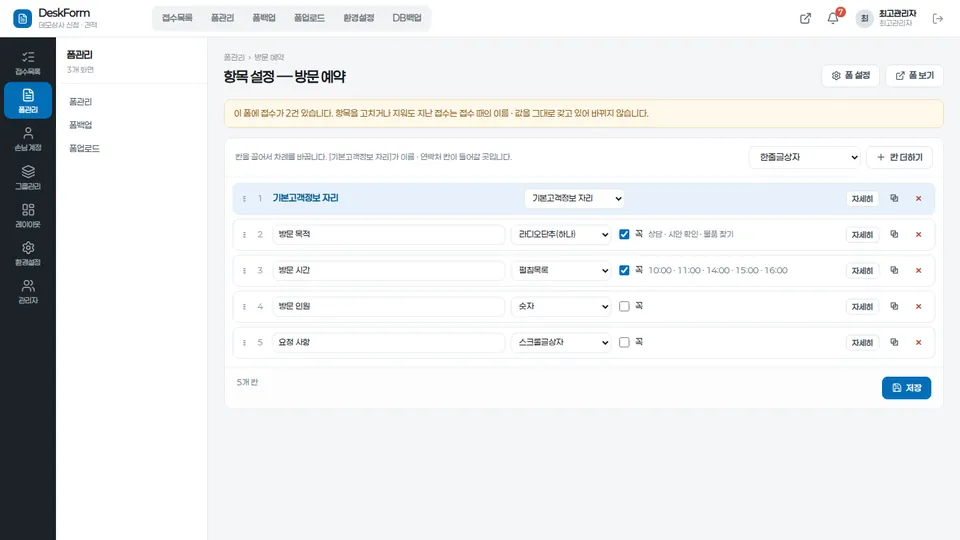960x540 pixels.
Task: Open 그룹관리 in the left sidebar
Action: click(28, 177)
